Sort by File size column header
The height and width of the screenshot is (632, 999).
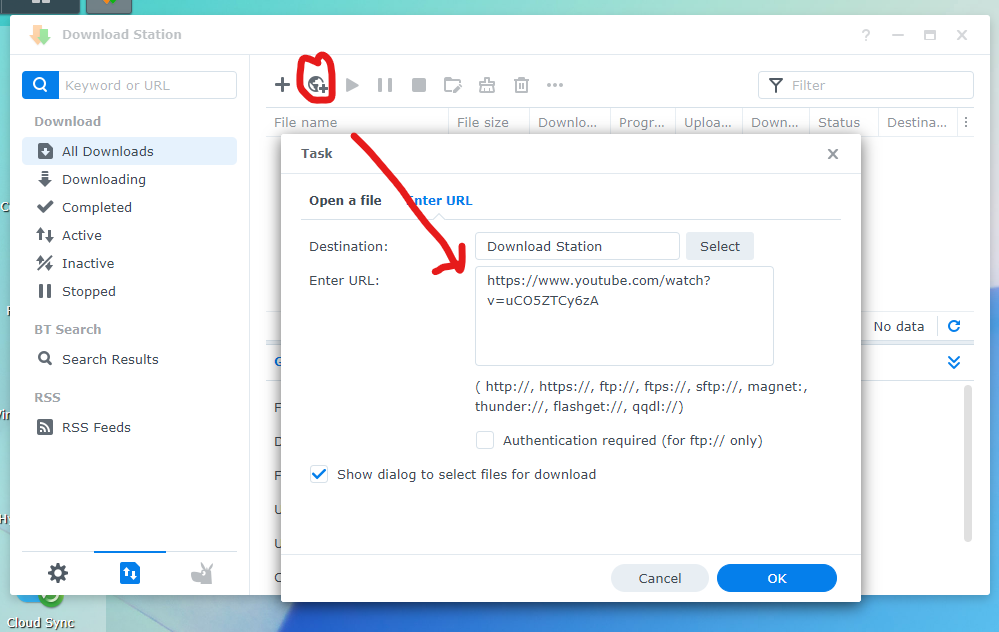489,122
